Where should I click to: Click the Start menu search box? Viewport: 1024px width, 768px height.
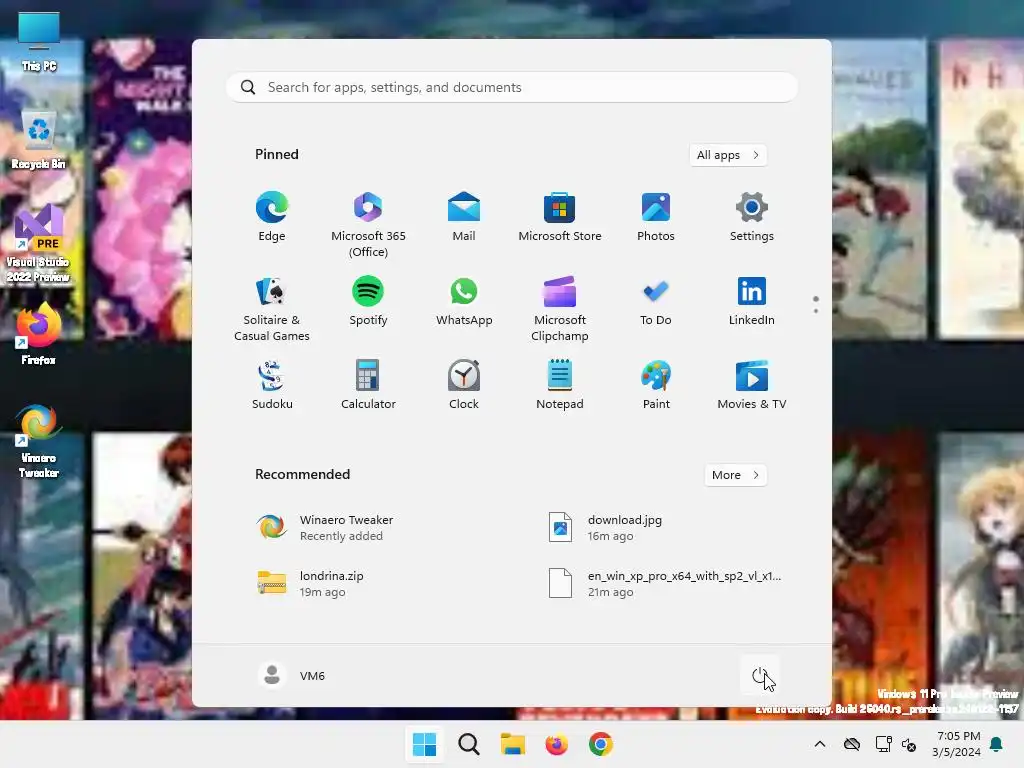click(512, 88)
